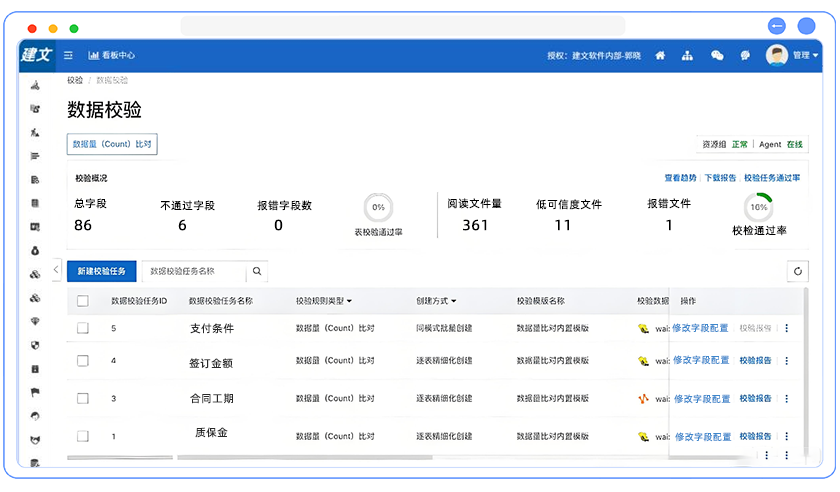Select the 数据量（Count）比对 tab
The height and width of the screenshot is (492, 840).
(112, 144)
